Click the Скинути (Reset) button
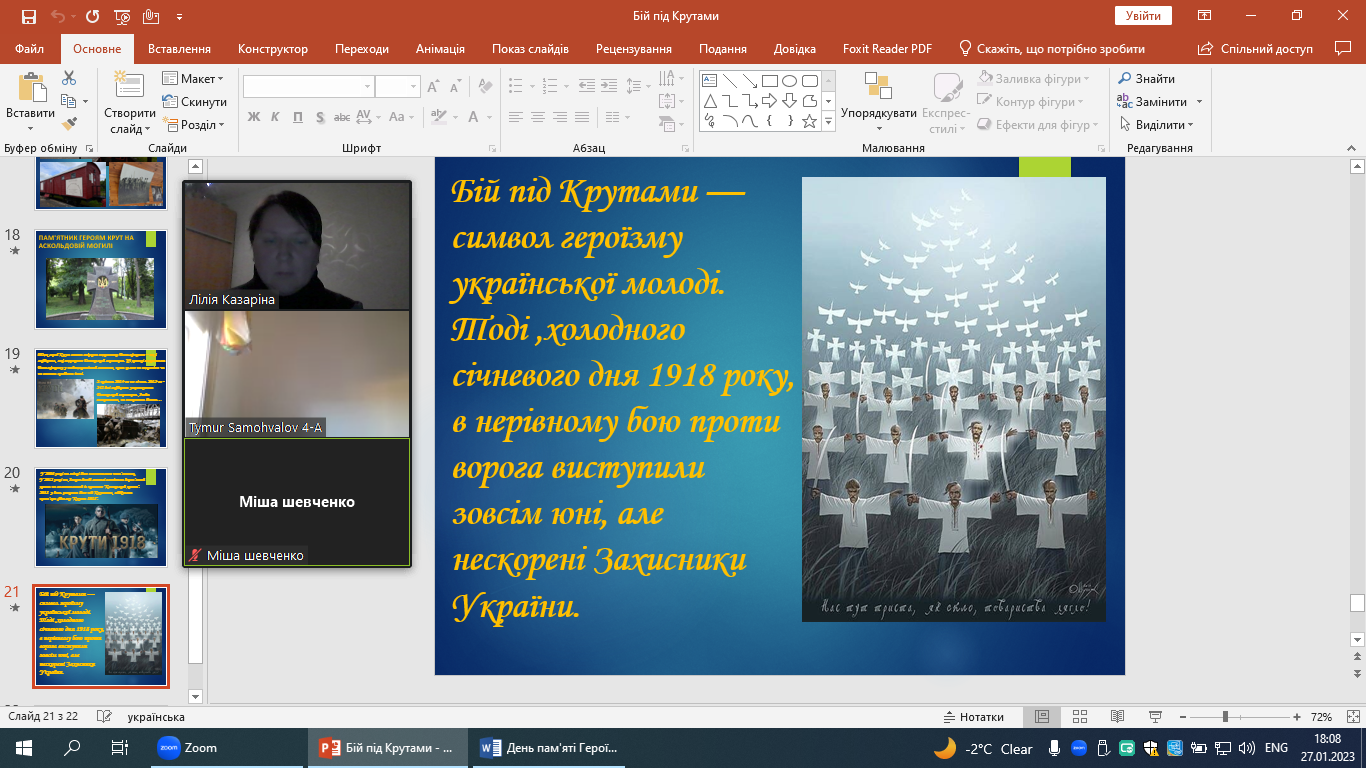 click(x=194, y=102)
